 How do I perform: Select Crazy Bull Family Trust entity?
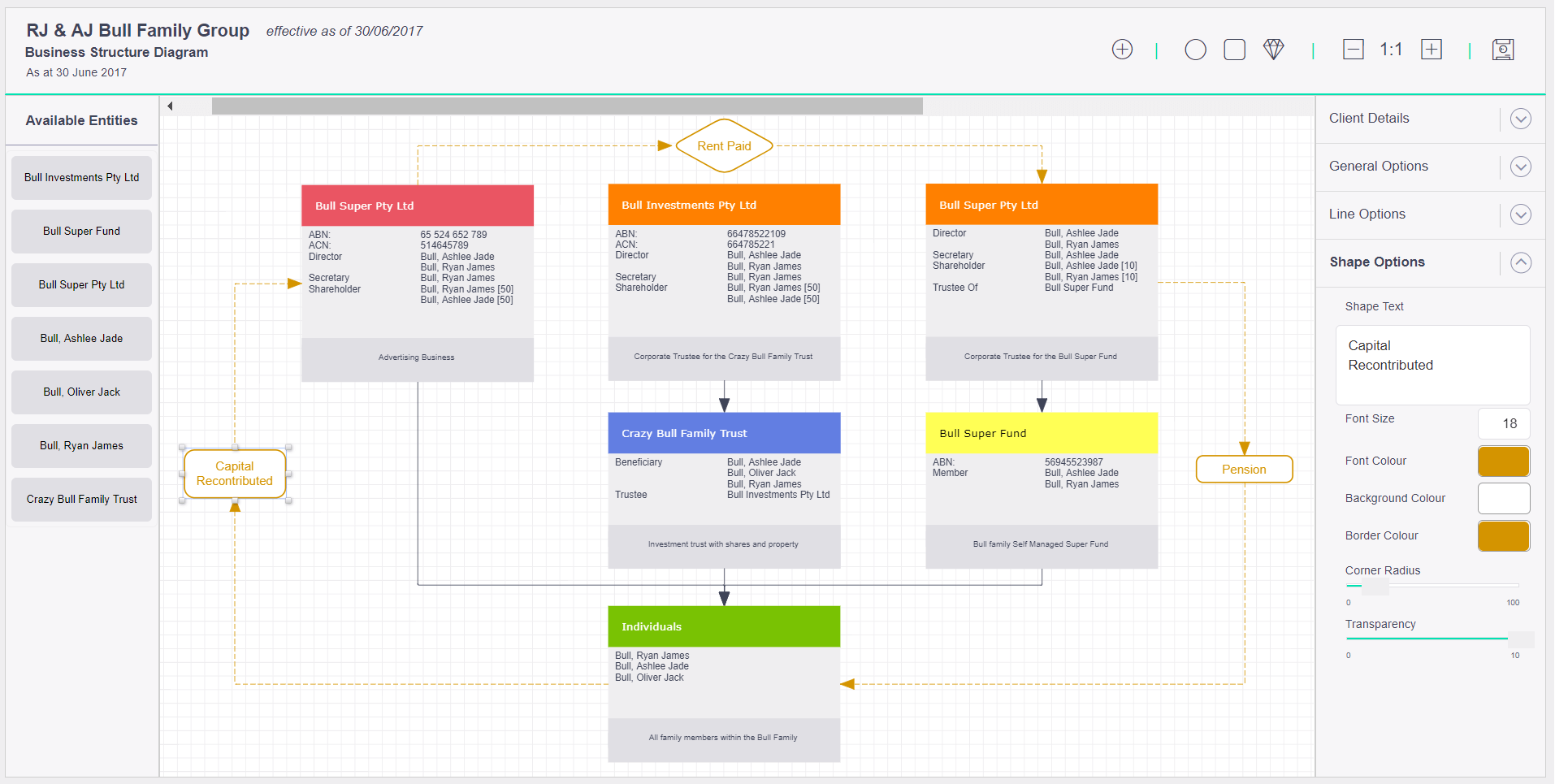(x=81, y=499)
